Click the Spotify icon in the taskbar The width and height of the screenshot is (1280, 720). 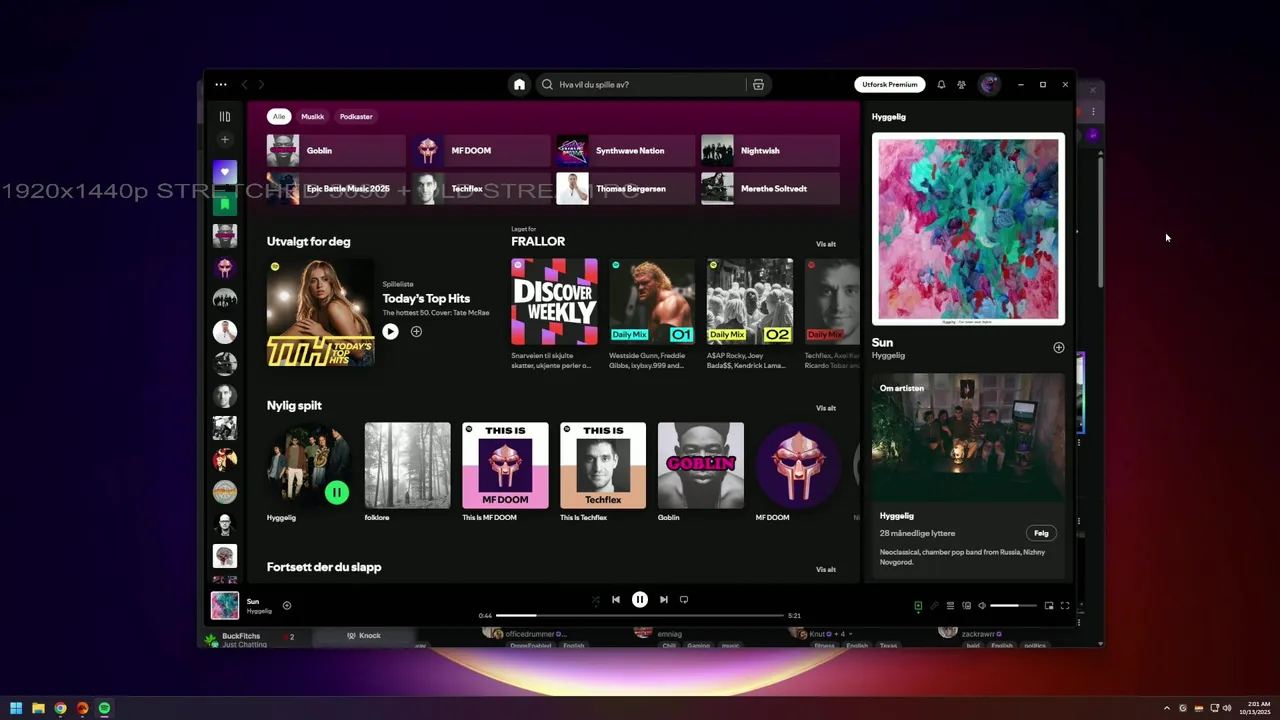click(104, 709)
